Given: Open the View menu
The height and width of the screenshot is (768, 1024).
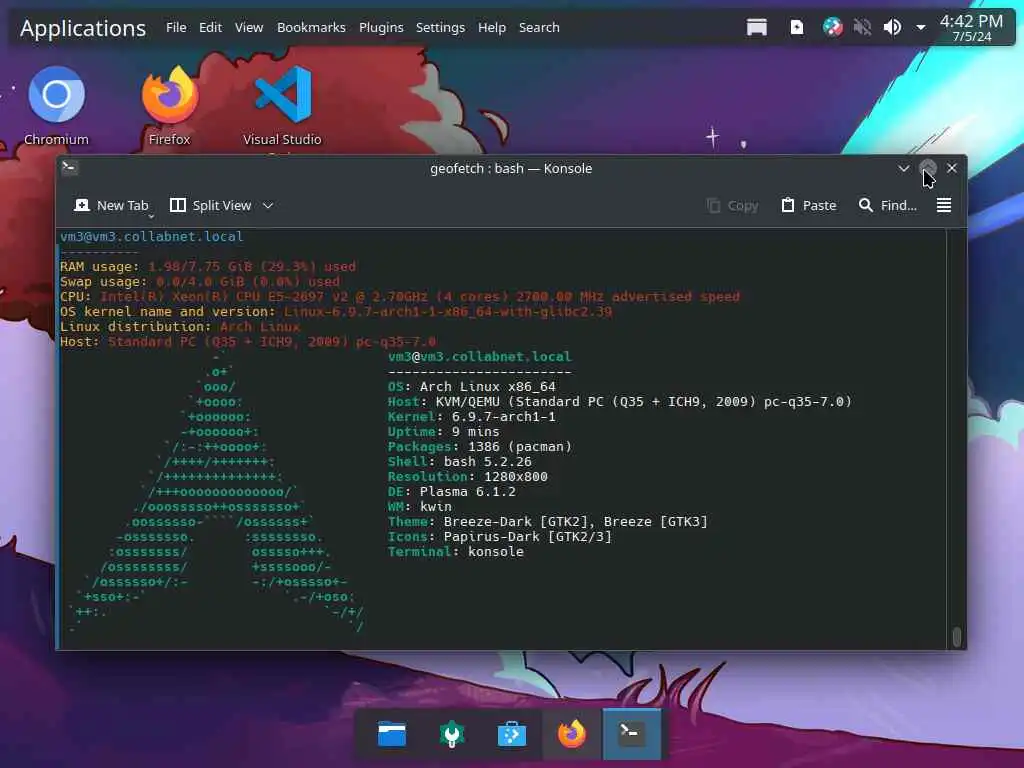Looking at the screenshot, I should [x=249, y=27].
